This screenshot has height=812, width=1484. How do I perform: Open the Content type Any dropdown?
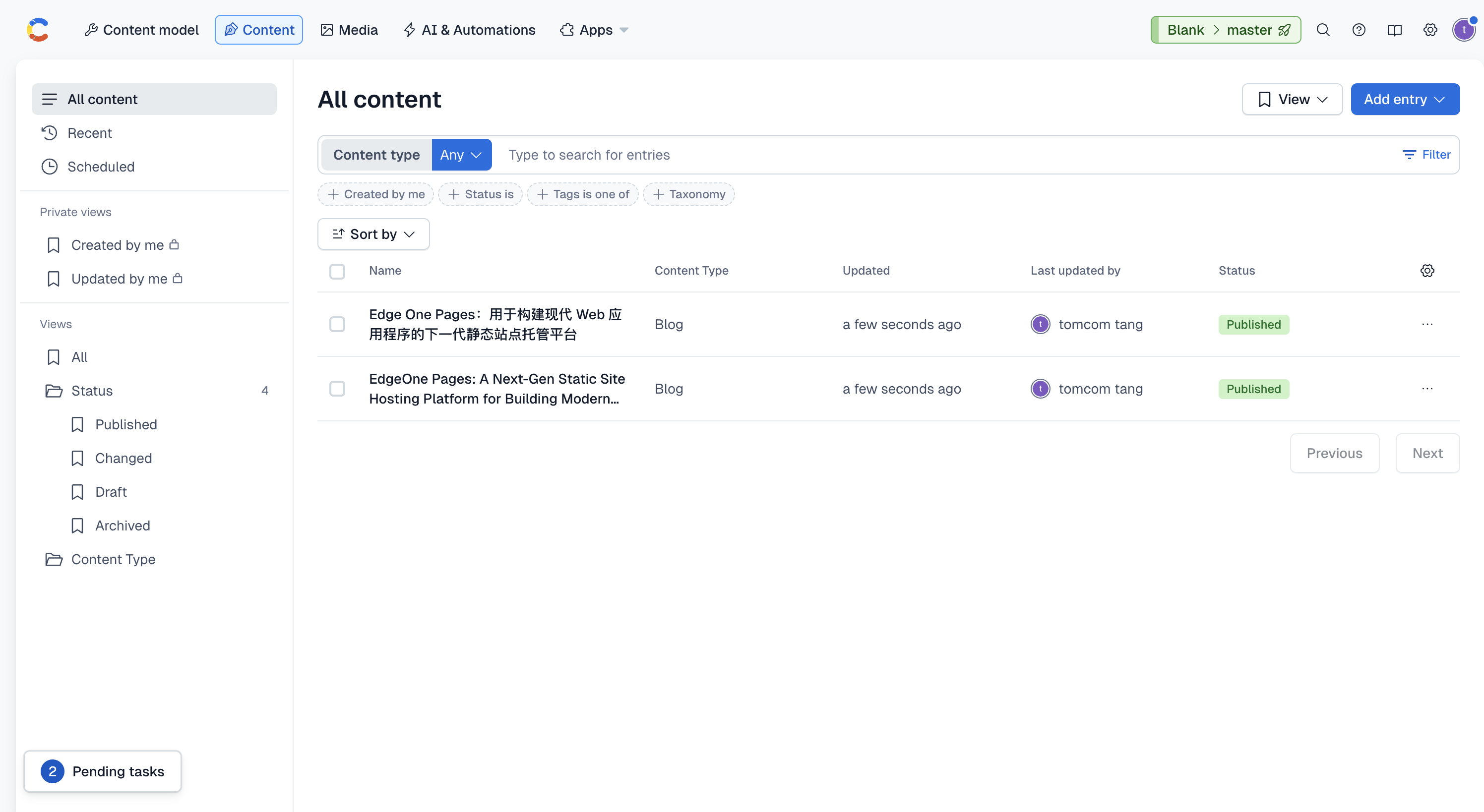(461, 154)
